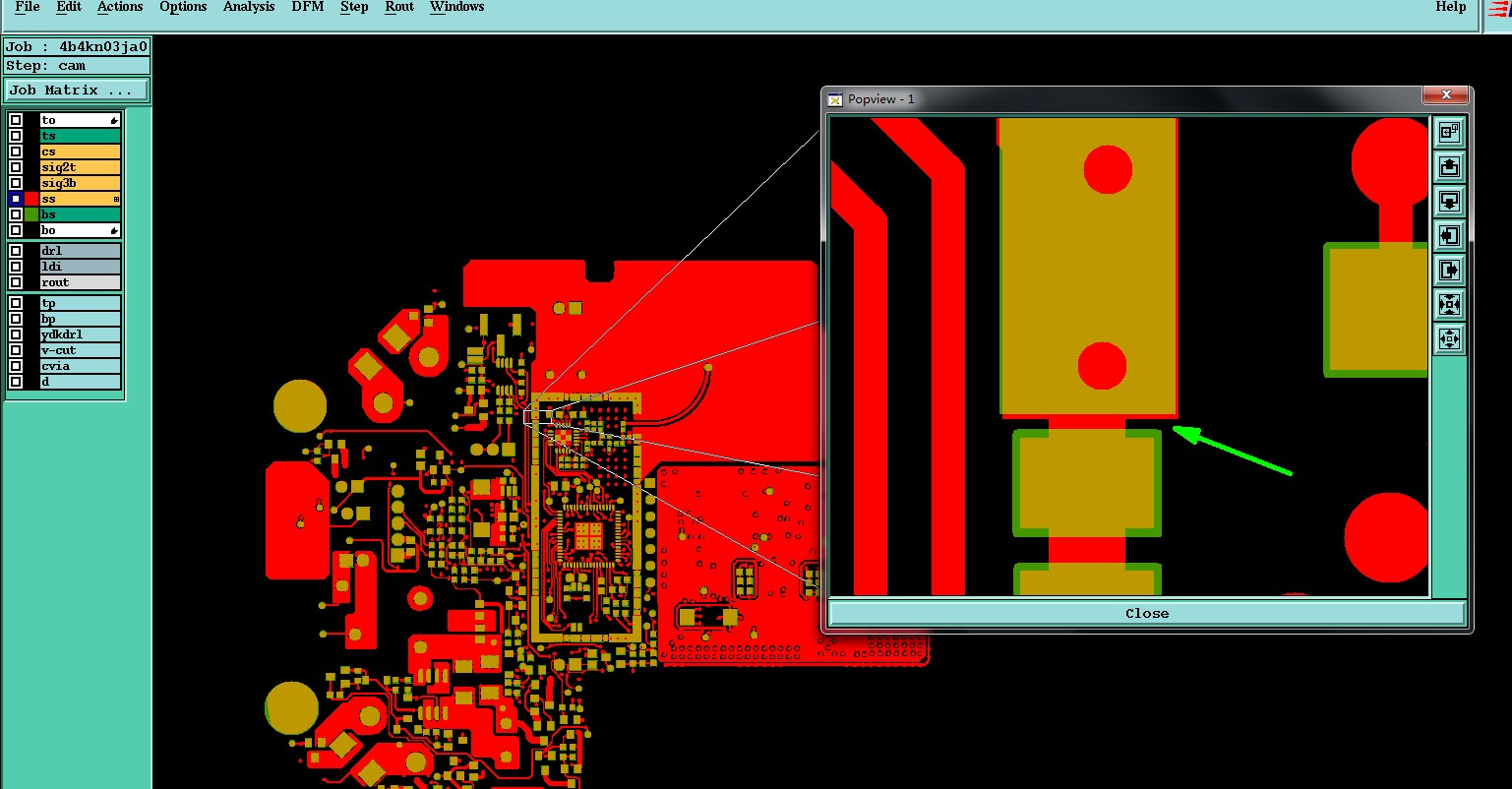The width and height of the screenshot is (1512, 789).
Task: Open the Edit menu
Action: [69, 7]
